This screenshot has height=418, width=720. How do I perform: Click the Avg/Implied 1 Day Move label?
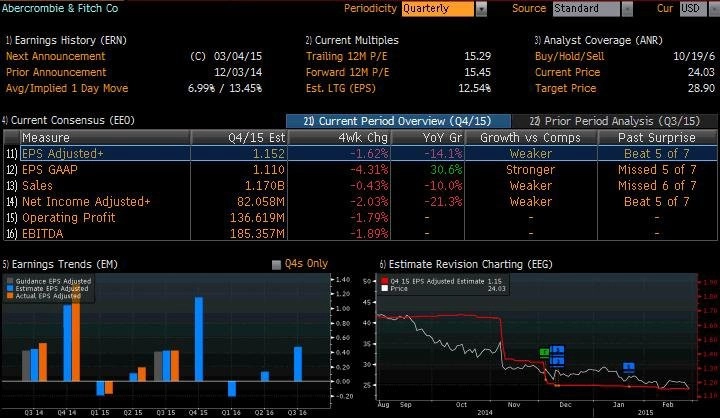coord(67,88)
